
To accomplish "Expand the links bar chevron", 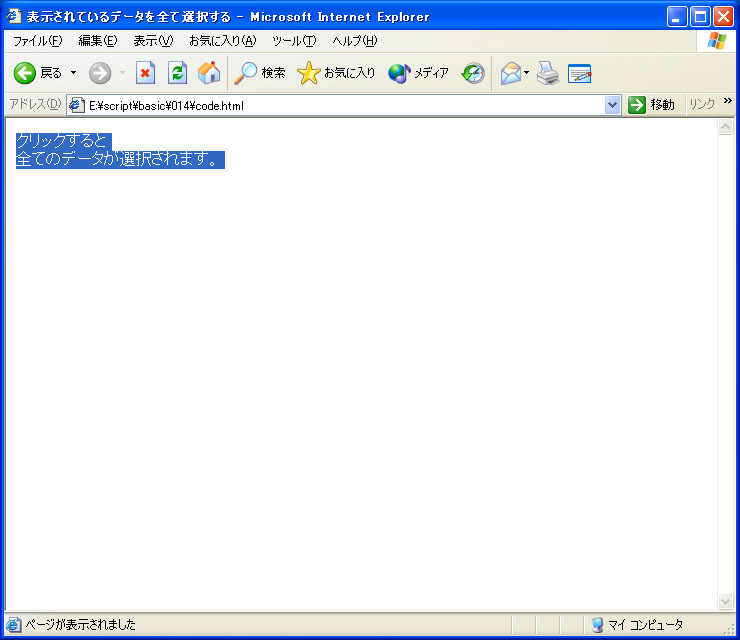I will [727, 101].
